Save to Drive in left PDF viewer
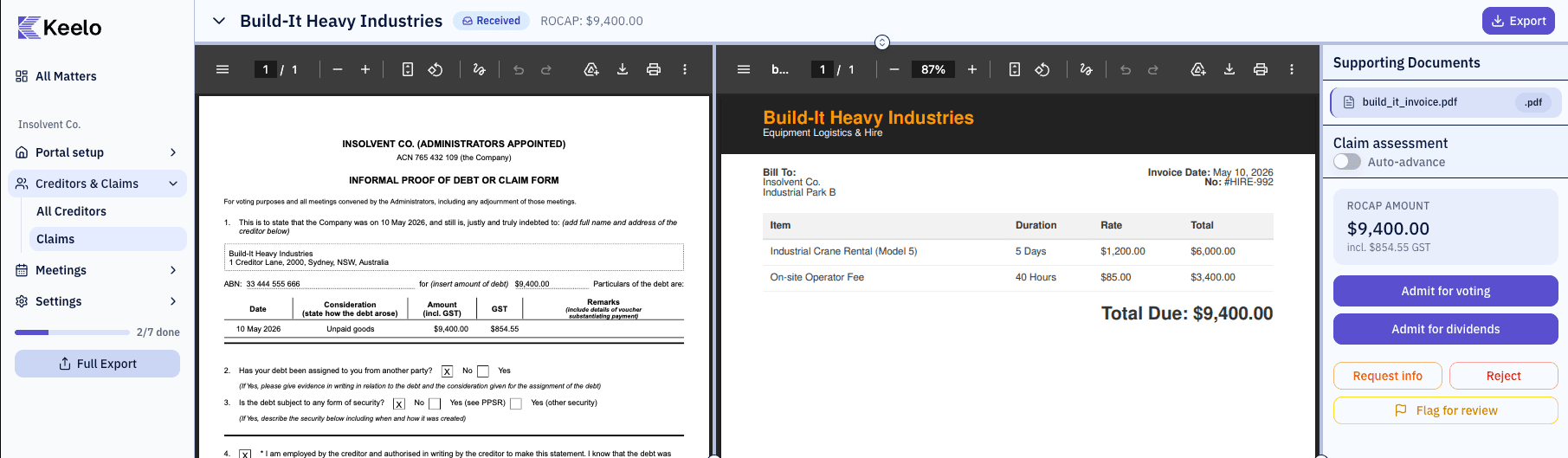Viewport: 1568px width, 458px height. 591,69
